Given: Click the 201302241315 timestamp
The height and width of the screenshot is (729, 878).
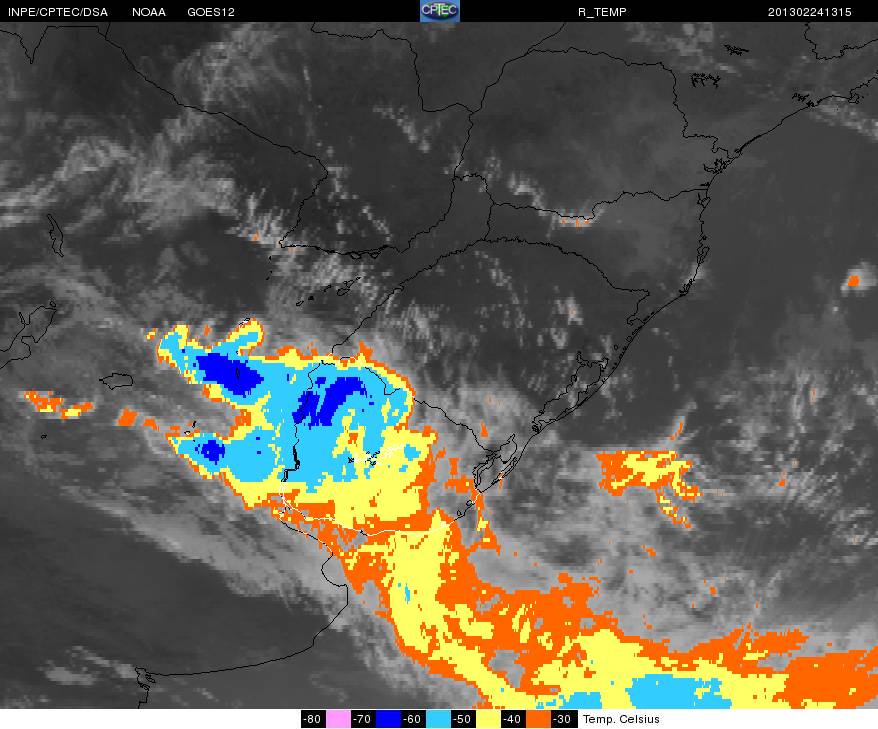Looking at the screenshot, I should [x=810, y=12].
